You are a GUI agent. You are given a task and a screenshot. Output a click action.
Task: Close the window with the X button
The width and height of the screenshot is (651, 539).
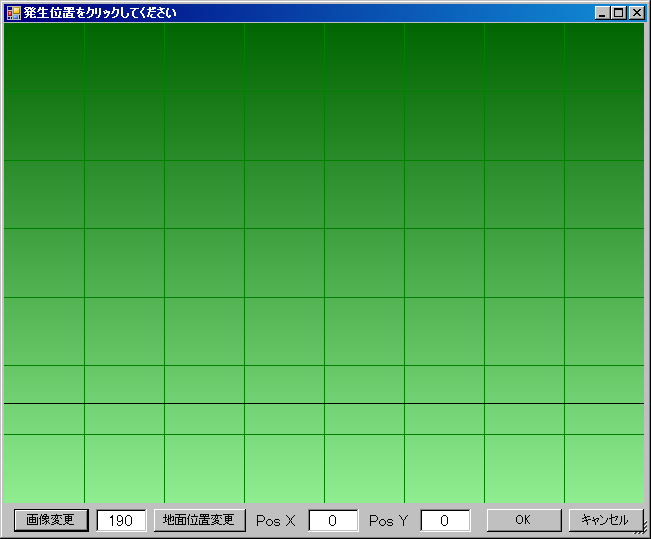(636, 13)
